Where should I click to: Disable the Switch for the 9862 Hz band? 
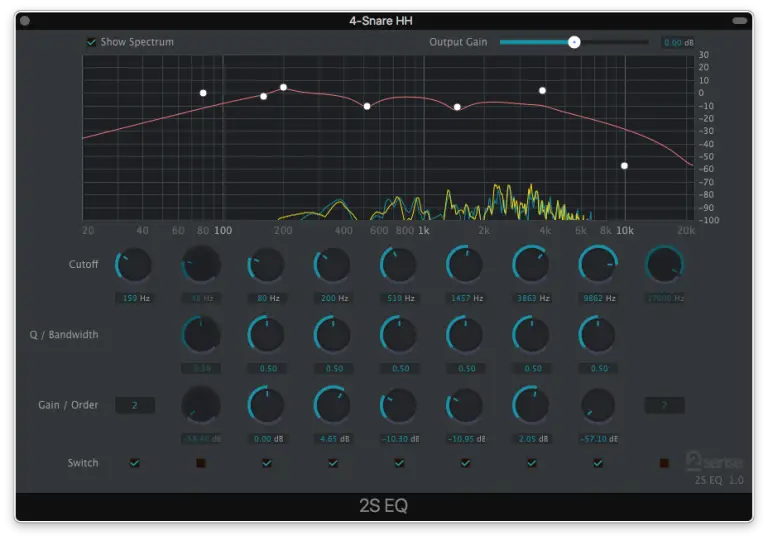coord(598,463)
